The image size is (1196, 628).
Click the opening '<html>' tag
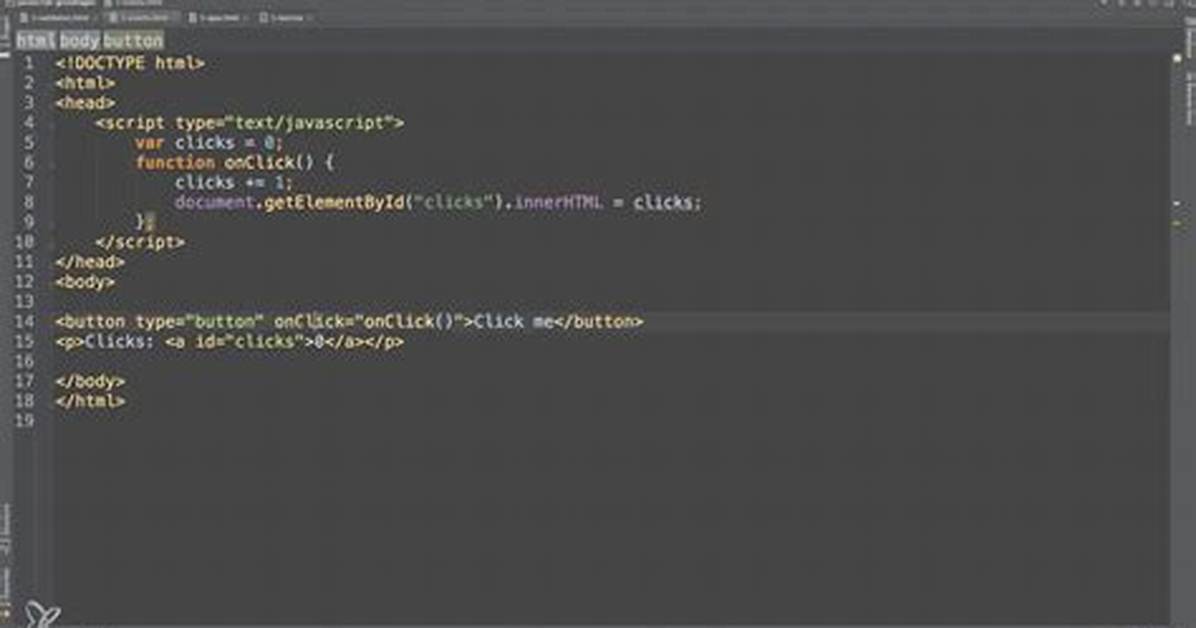click(x=85, y=82)
